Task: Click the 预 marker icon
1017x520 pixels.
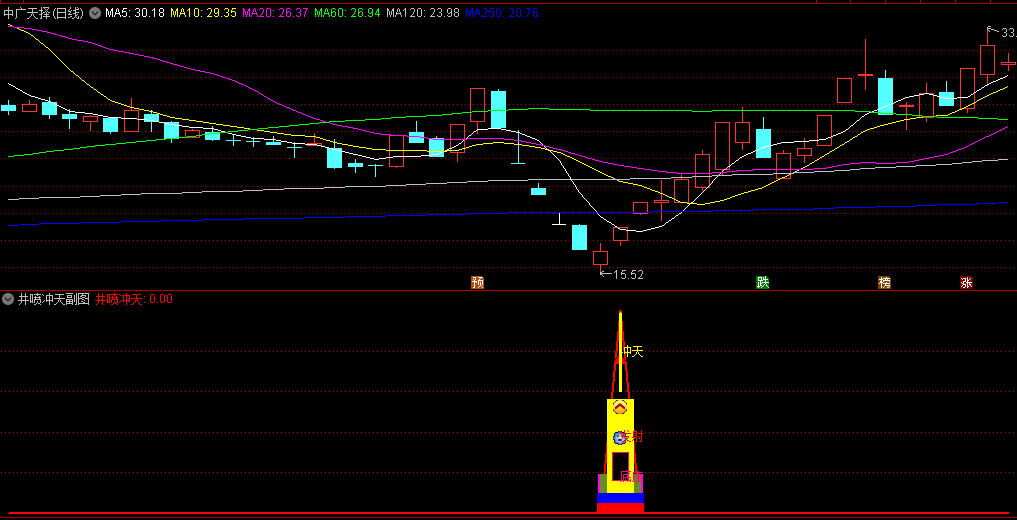Action: click(x=477, y=282)
